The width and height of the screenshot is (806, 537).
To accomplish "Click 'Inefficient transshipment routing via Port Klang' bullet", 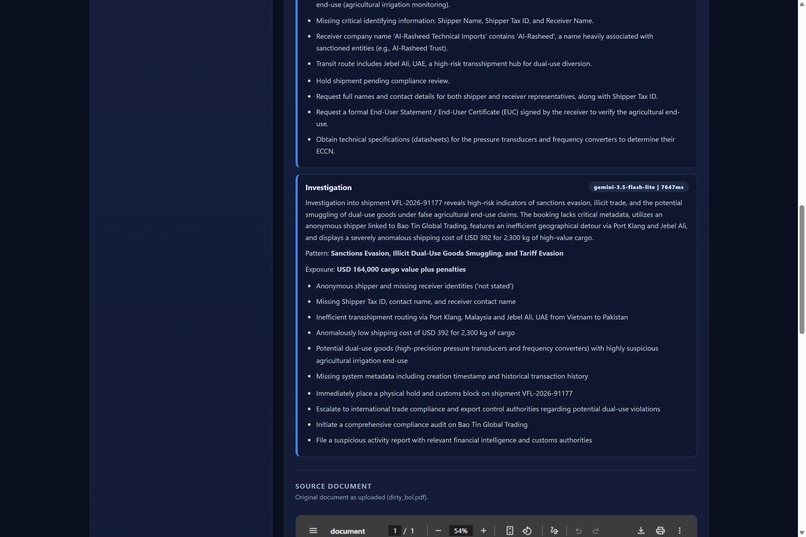I will [472, 317].
